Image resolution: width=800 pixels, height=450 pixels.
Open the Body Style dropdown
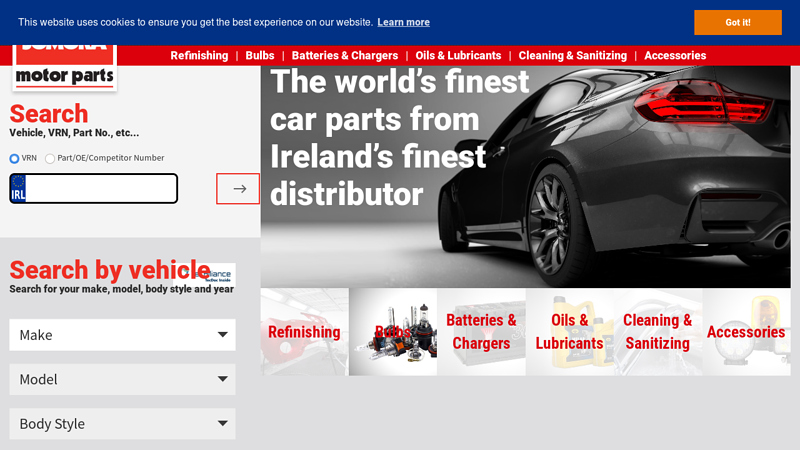pos(122,423)
